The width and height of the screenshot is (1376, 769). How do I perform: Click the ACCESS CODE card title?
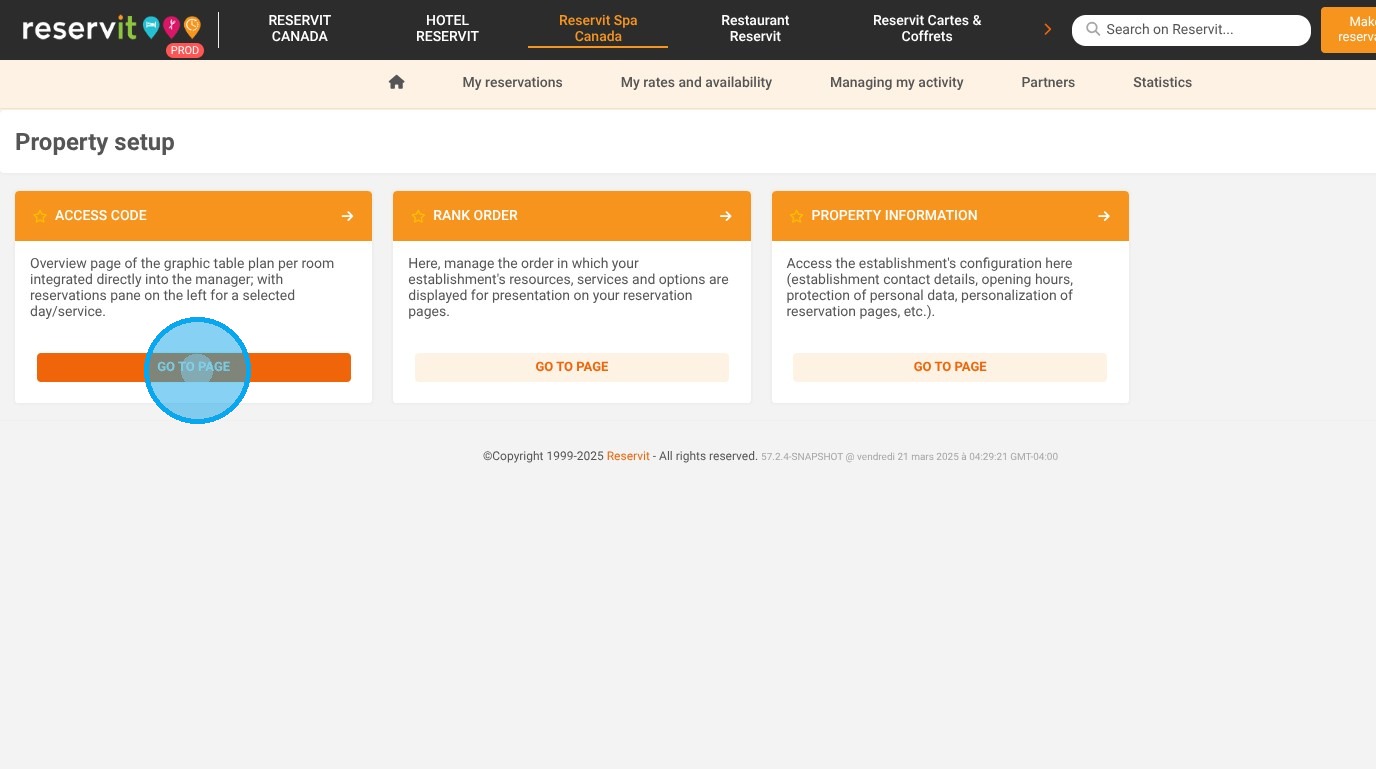[101, 215]
